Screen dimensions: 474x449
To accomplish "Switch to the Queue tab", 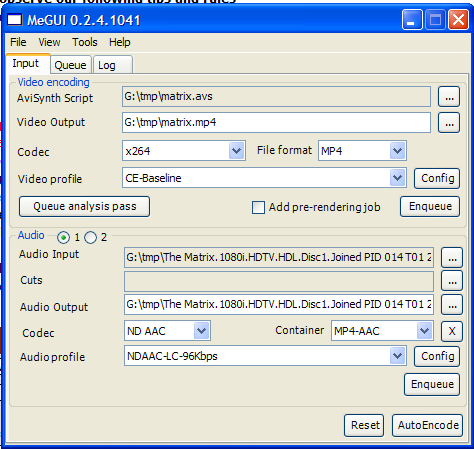I will (x=70, y=65).
